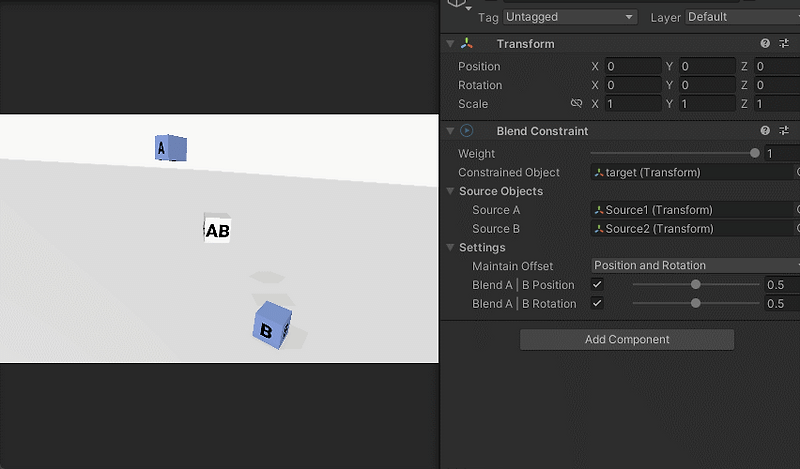The height and width of the screenshot is (469, 800).
Task: Open Blend Constraint preset settings icon
Action: pos(785,131)
